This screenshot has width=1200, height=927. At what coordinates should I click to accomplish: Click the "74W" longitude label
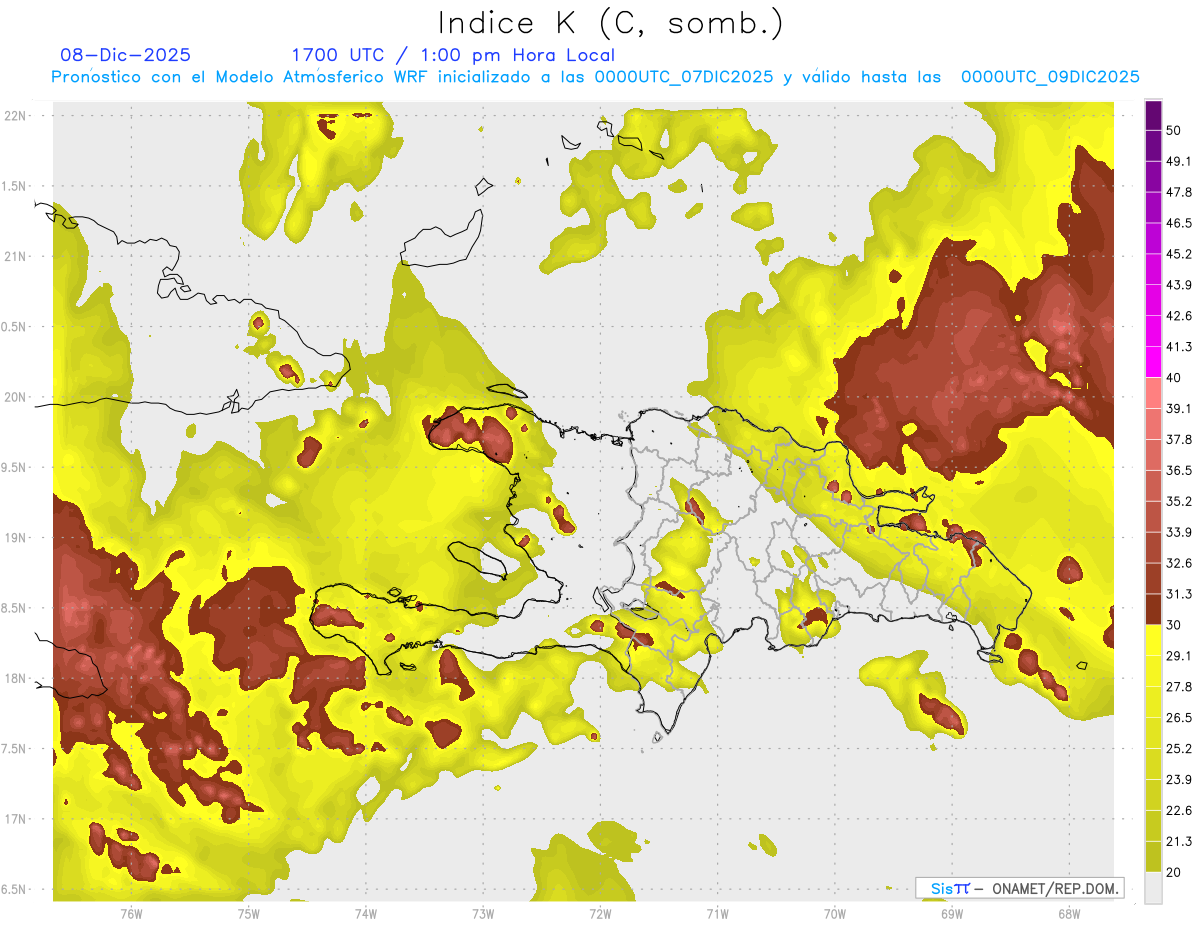(366, 913)
